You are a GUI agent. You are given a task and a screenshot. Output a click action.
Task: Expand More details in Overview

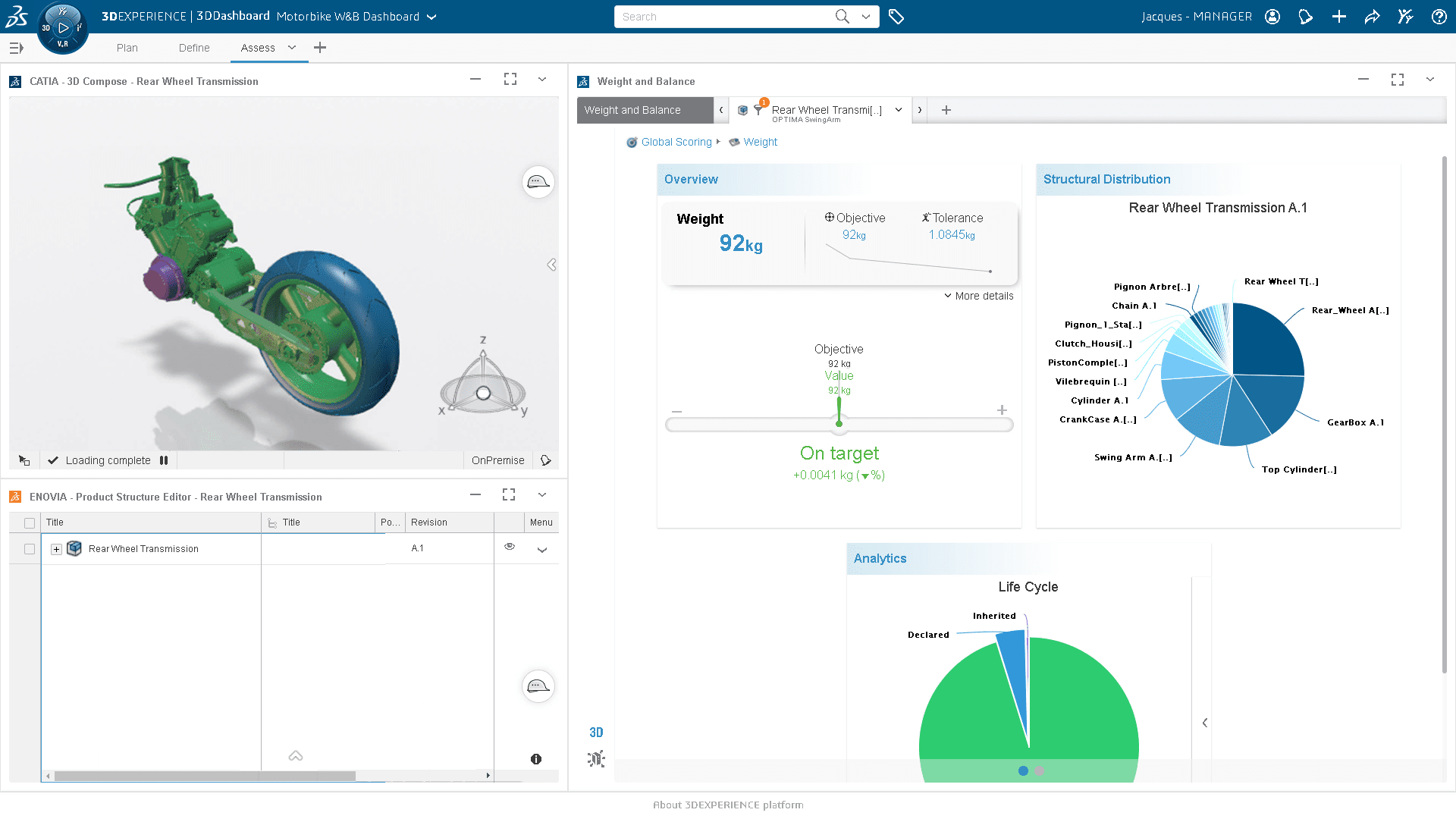pyautogui.click(x=978, y=296)
